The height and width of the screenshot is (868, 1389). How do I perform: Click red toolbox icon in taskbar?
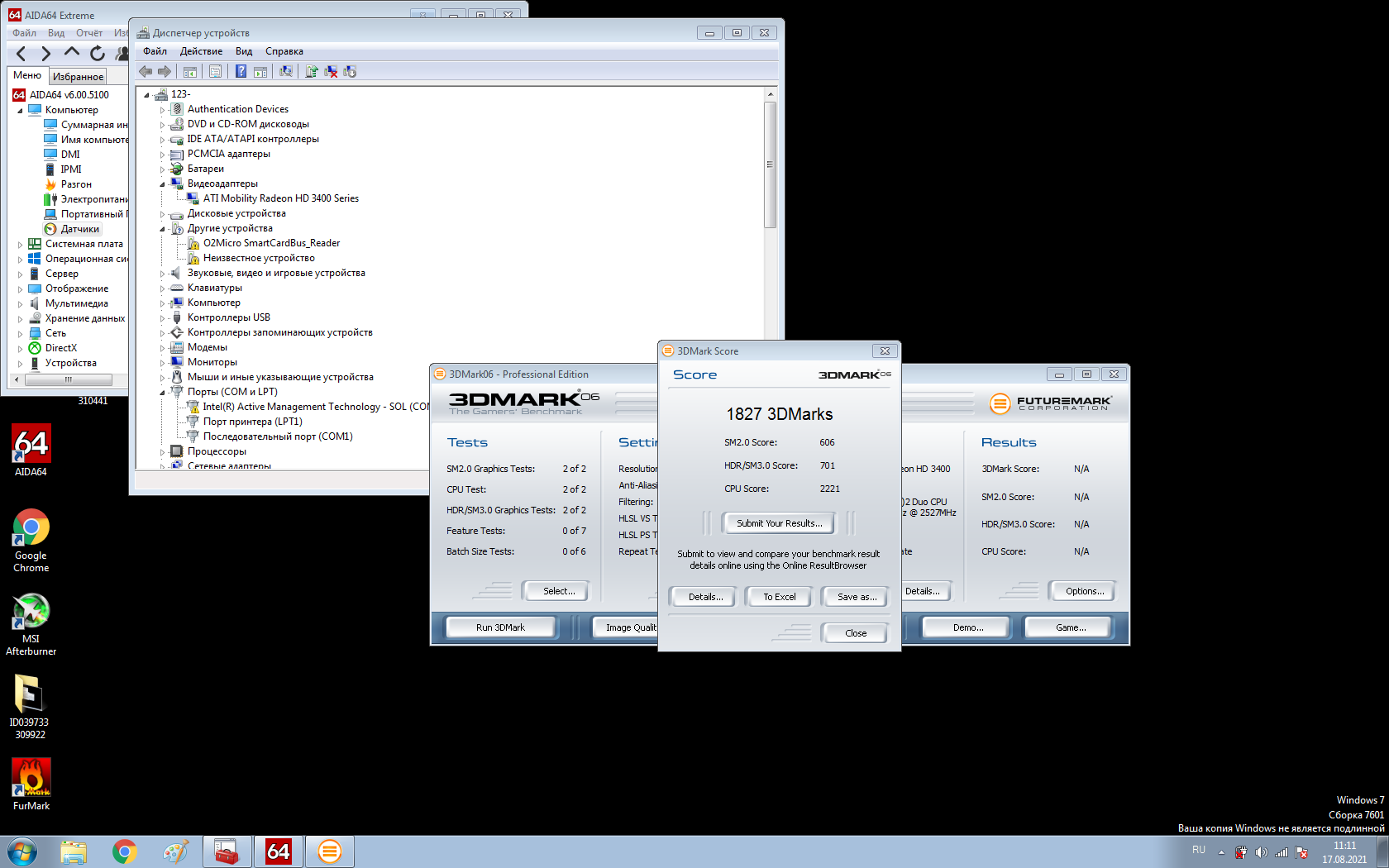(227, 851)
